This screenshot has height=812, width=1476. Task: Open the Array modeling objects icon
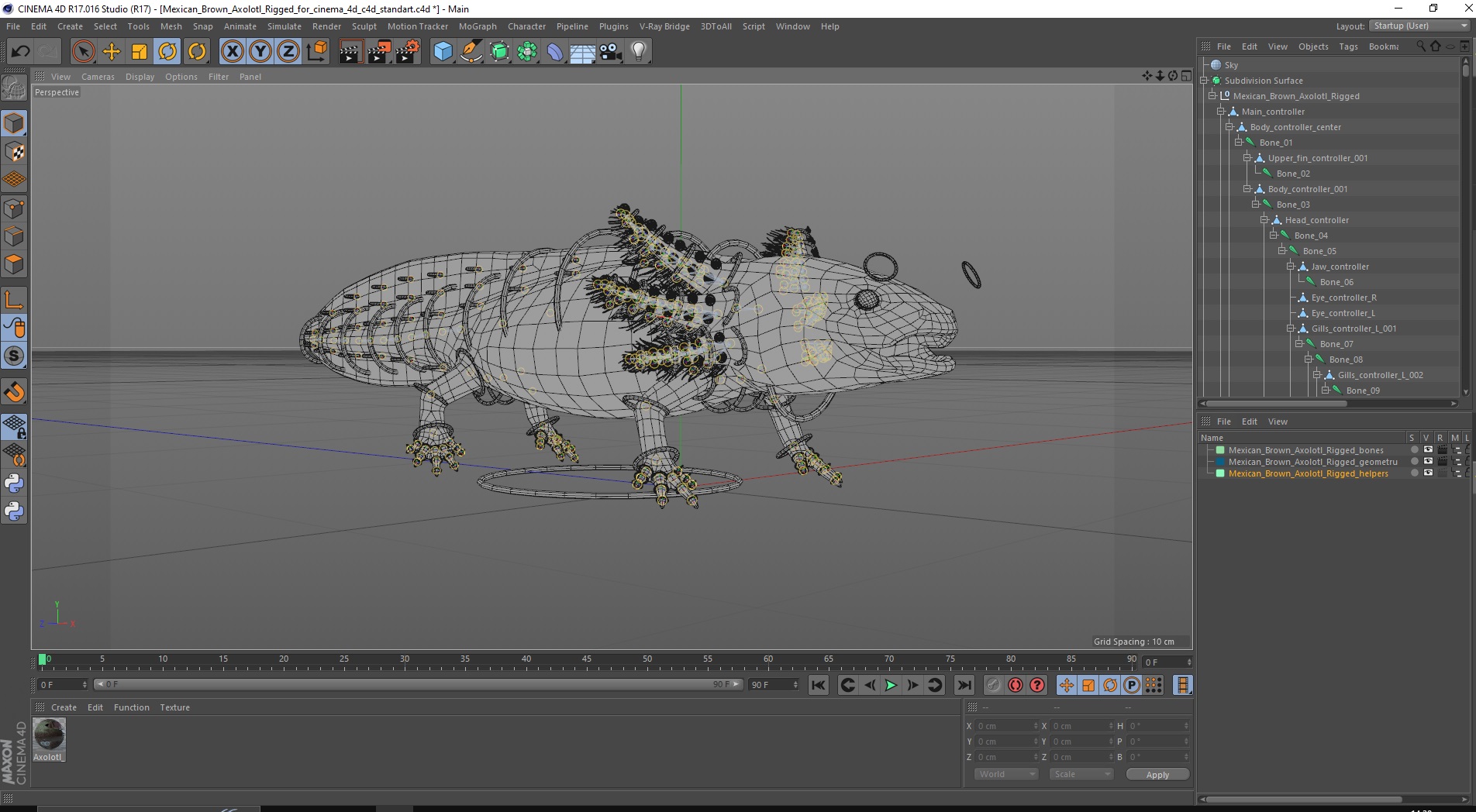click(x=527, y=52)
